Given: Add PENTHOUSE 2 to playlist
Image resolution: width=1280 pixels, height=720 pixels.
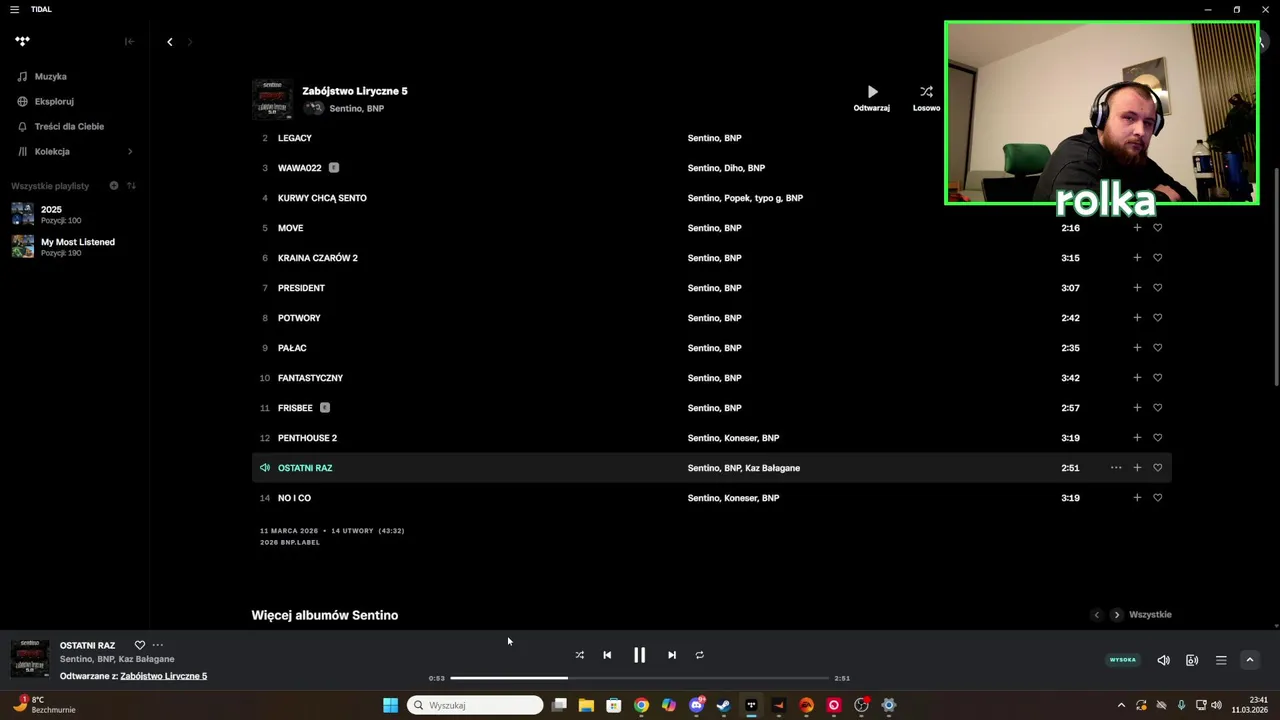Looking at the screenshot, I should pyautogui.click(x=1137, y=438).
